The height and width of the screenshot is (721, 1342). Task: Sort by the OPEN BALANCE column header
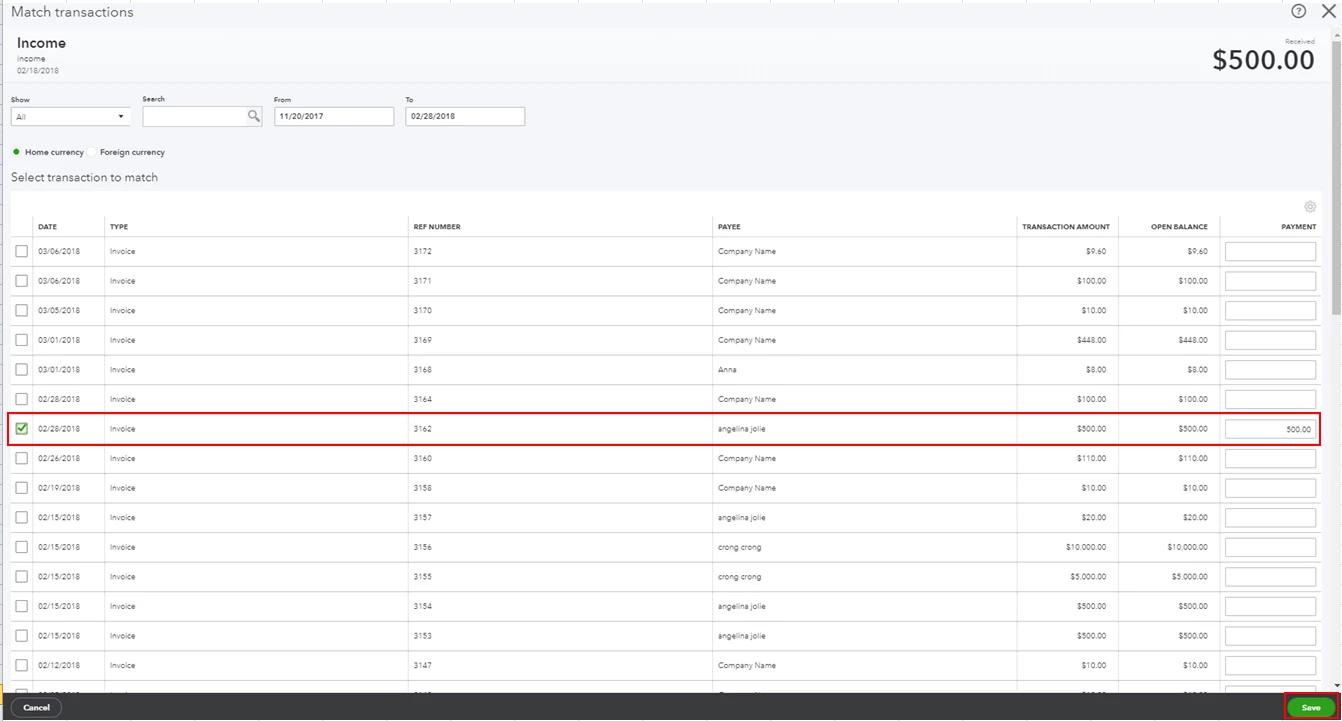pos(1179,227)
